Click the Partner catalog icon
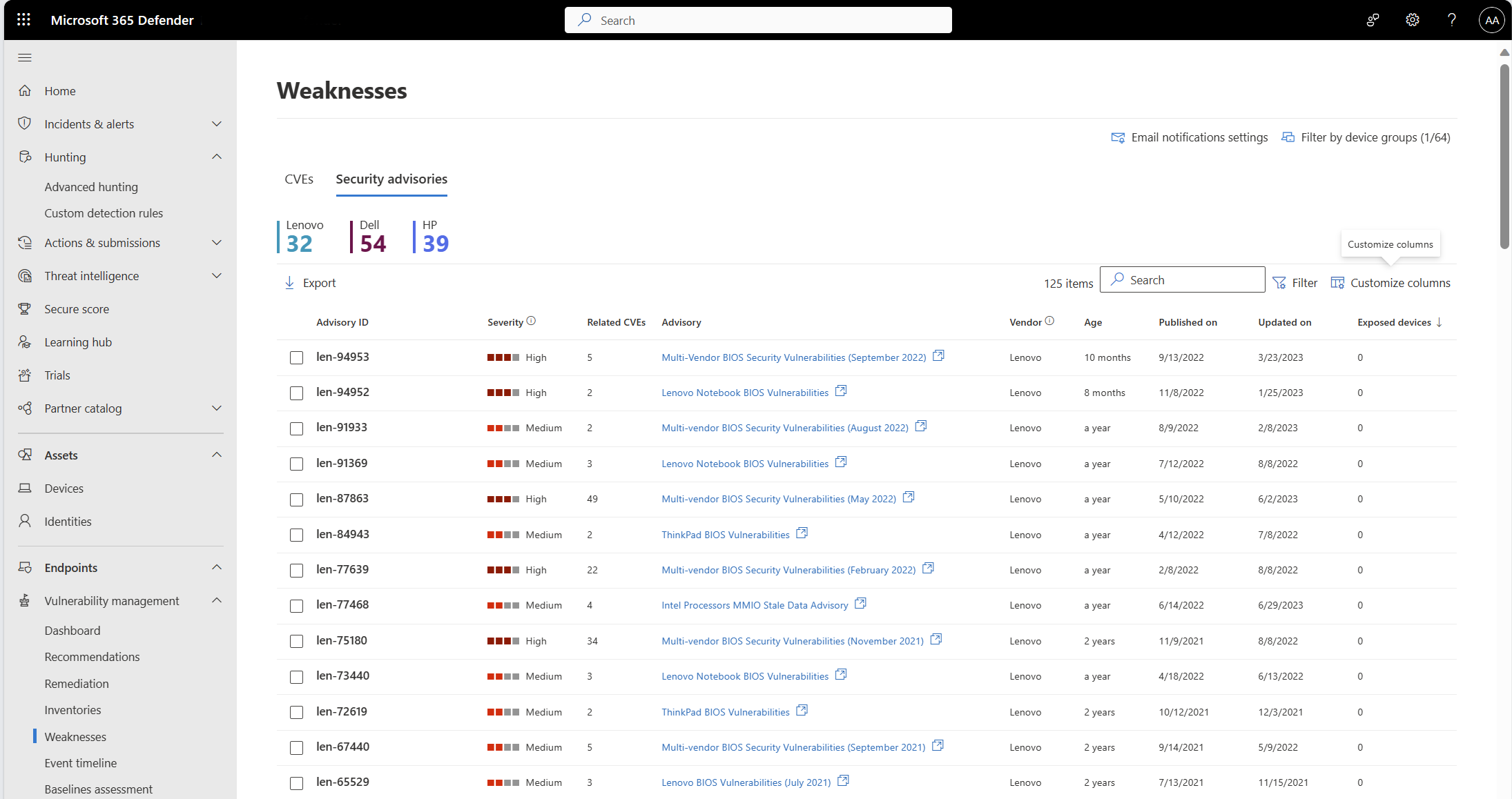 25,408
